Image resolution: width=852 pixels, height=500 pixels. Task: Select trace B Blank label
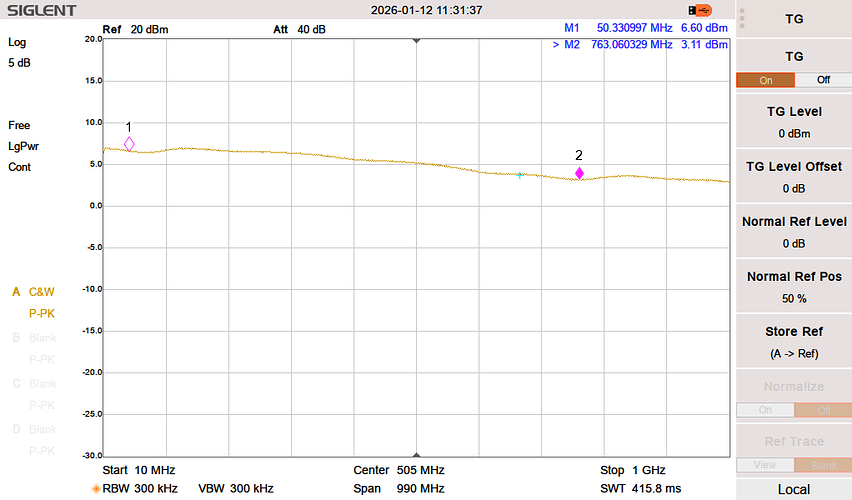[34, 338]
